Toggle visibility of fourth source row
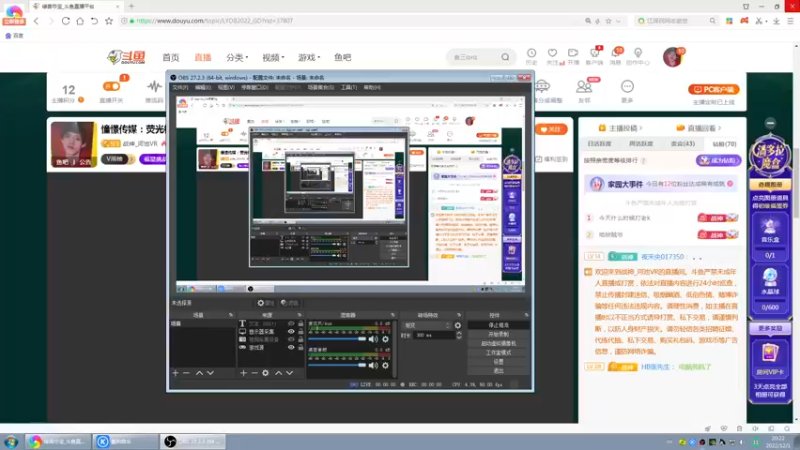This screenshot has height=450, width=800. coord(291,347)
